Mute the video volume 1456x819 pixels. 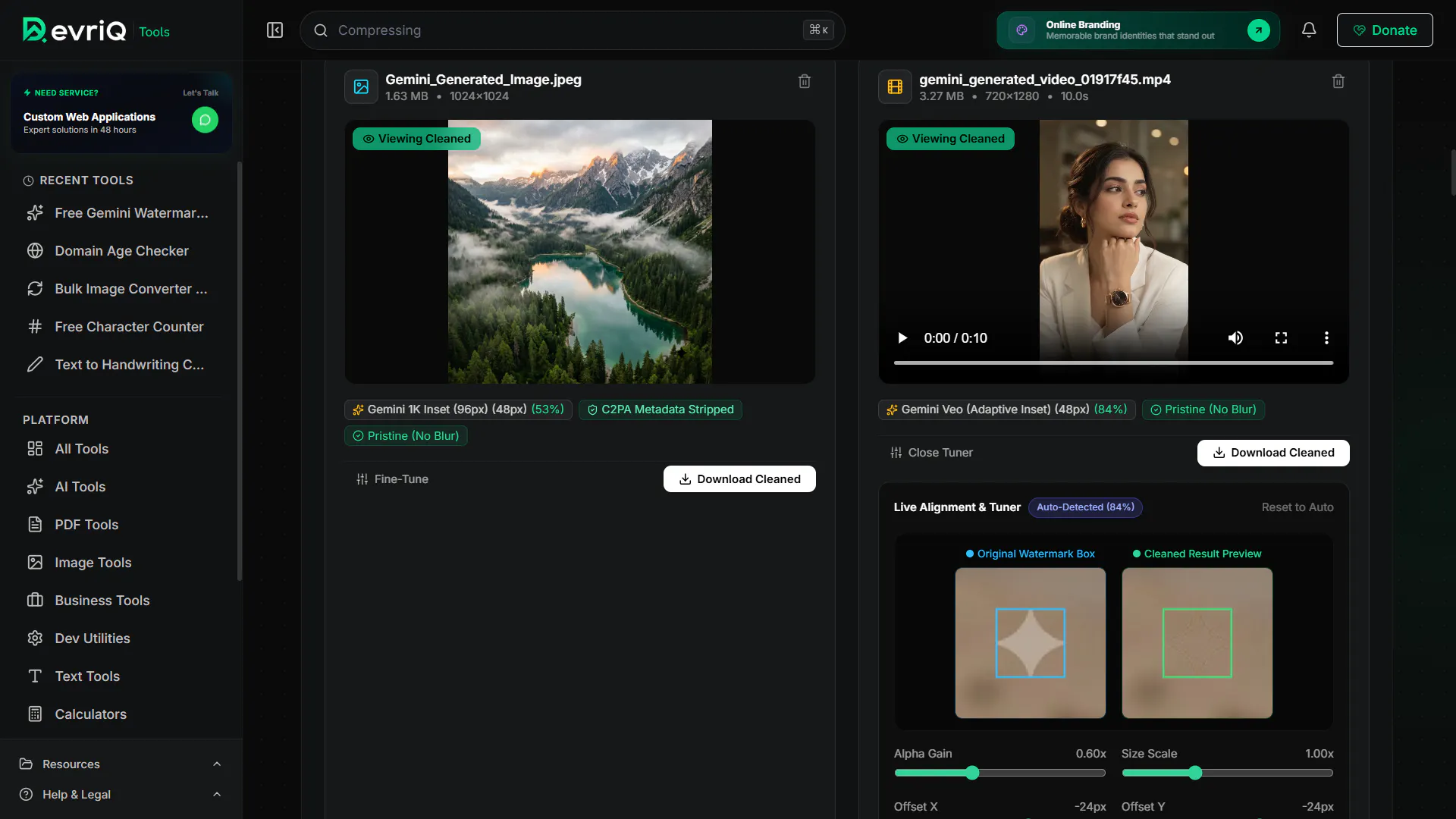[x=1235, y=338]
